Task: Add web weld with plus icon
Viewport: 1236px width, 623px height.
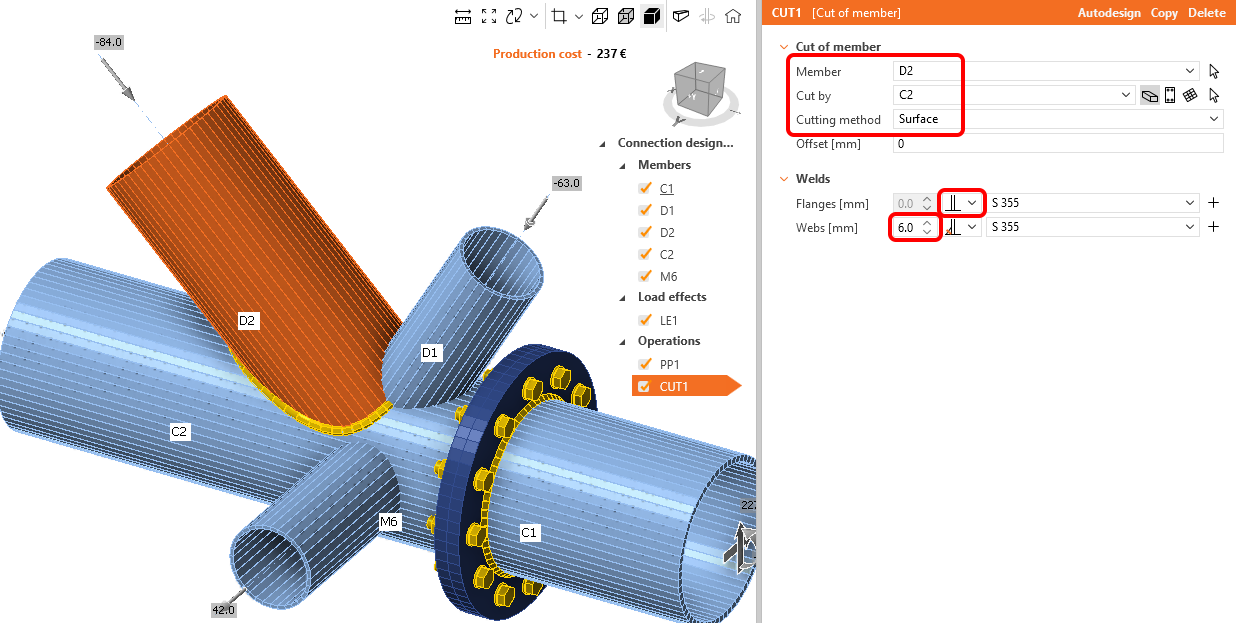Action: click(x=1213, y=227)
